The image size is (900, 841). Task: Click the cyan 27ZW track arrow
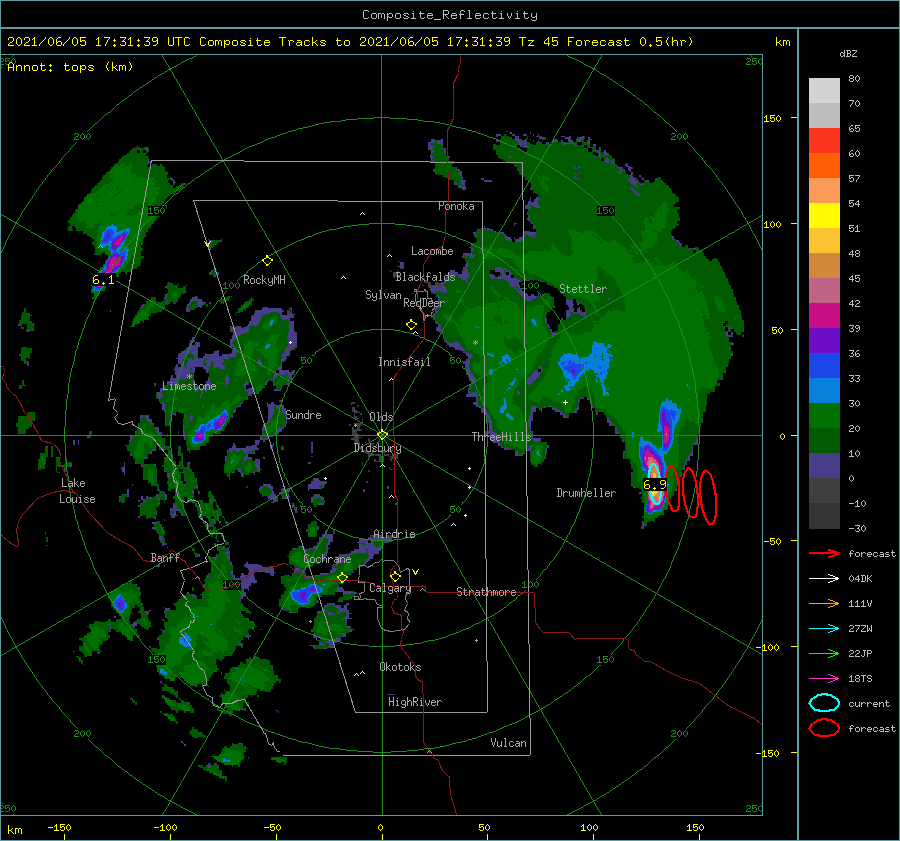(824, 628)
